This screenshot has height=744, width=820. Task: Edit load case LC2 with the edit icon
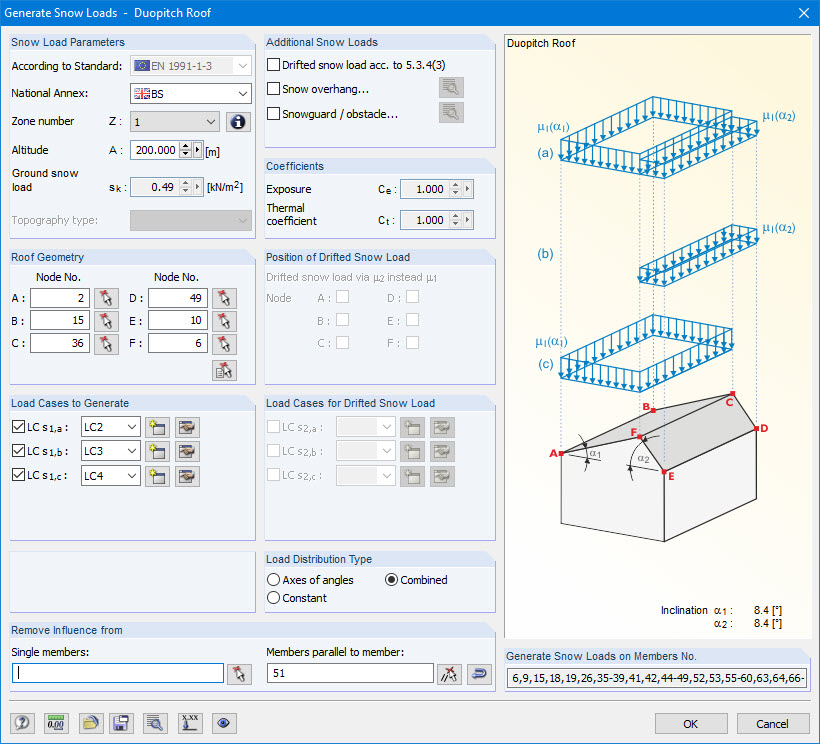[x=185, y=426]
